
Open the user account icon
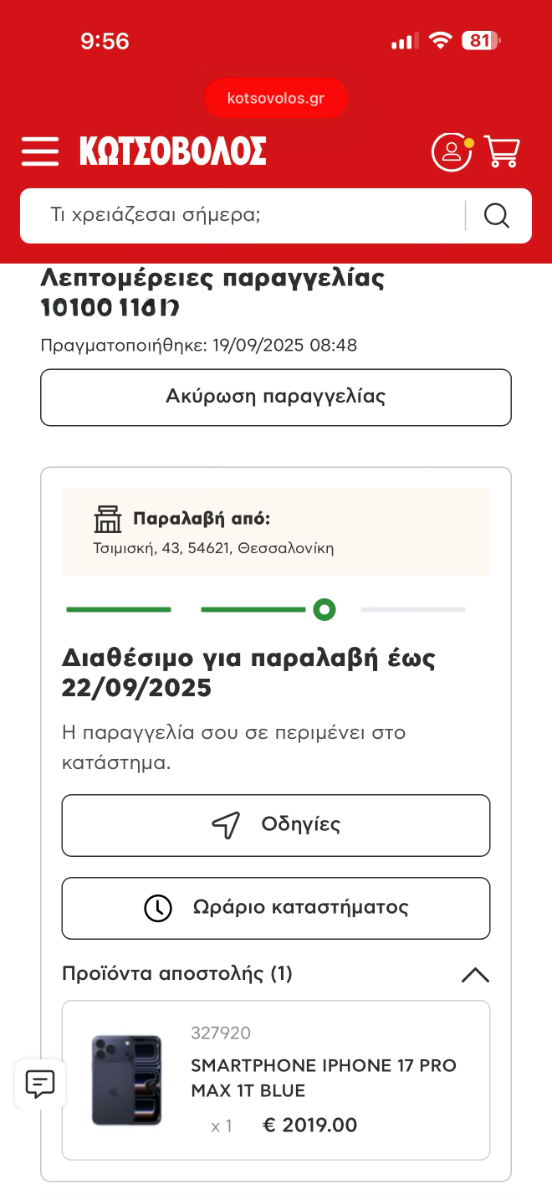point(452,152)
